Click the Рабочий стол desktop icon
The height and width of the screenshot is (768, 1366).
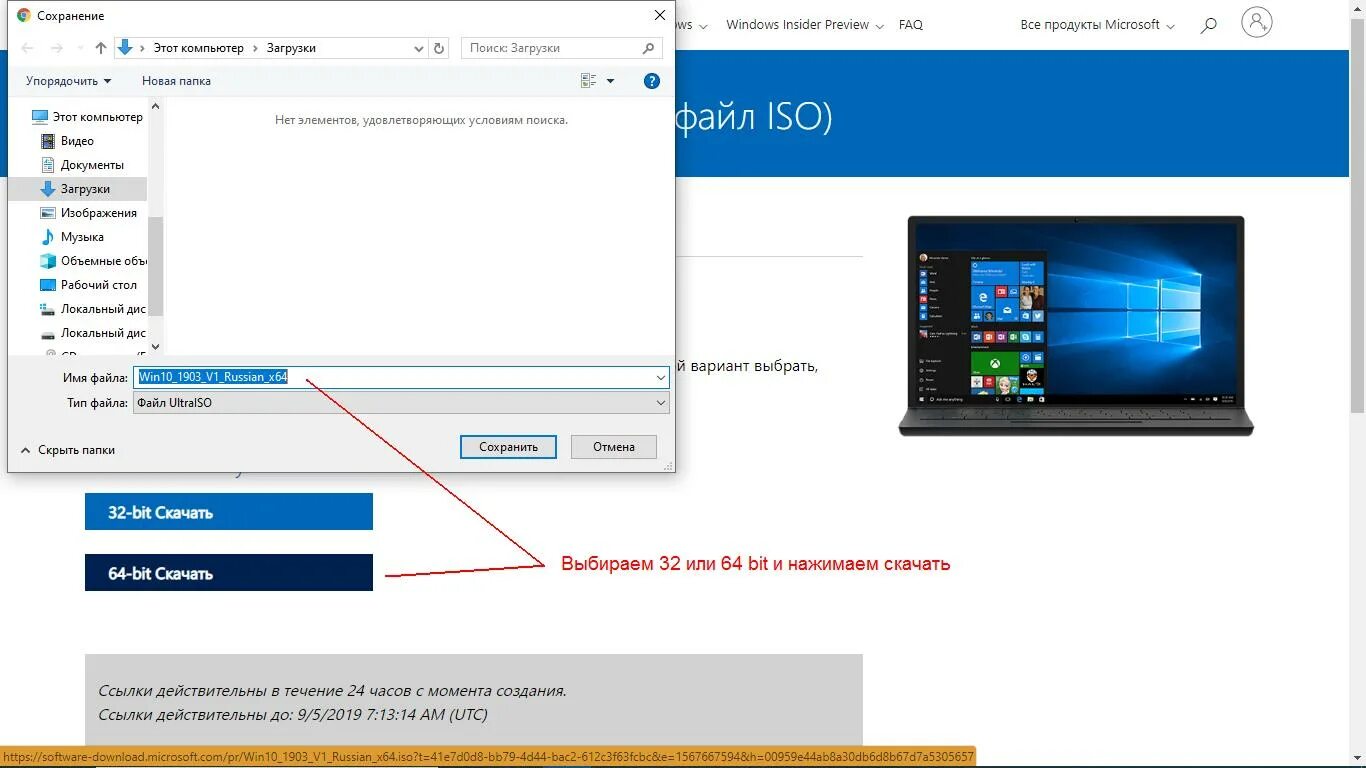tap(48, 285)
